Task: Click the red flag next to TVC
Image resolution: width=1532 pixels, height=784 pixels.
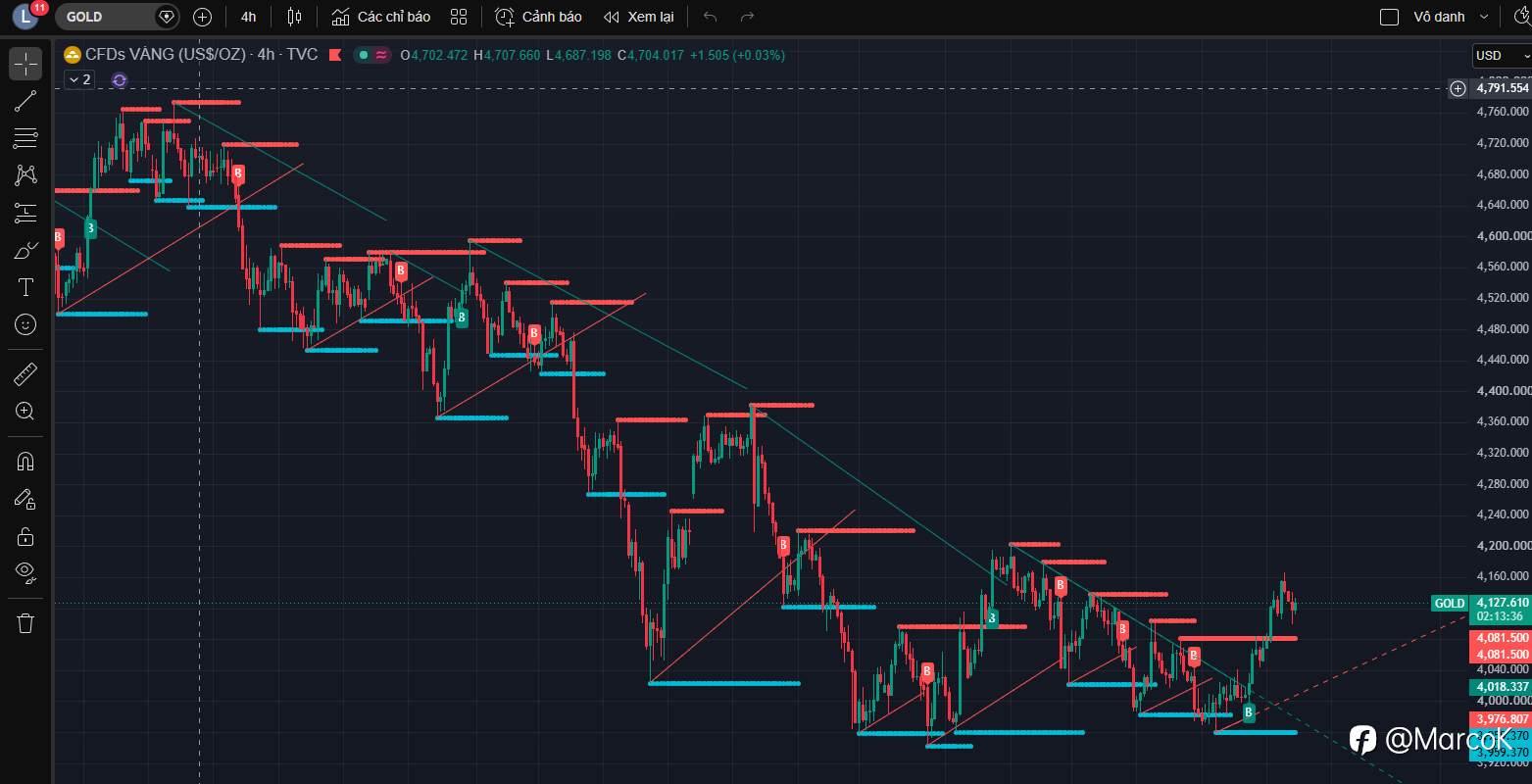Action: (x=335, y=55)
